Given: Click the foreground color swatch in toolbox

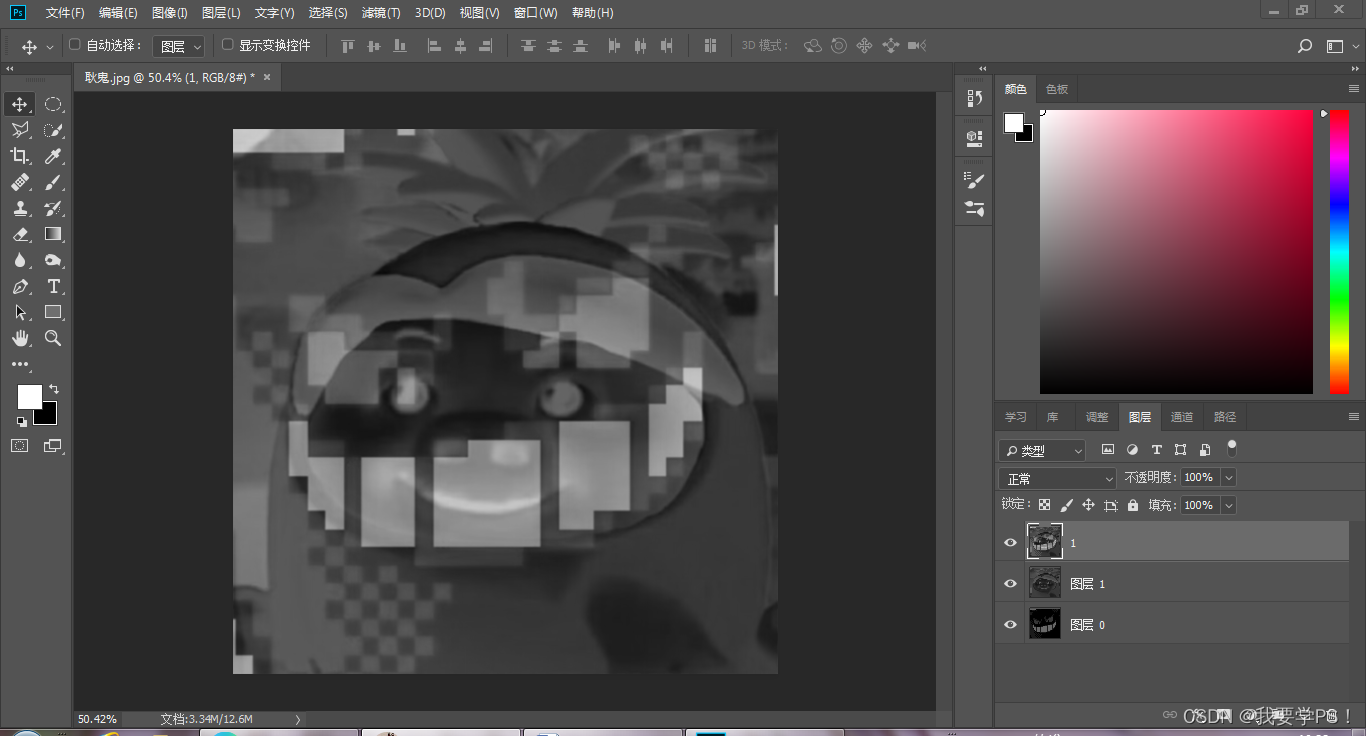Looking at the screenshot, I should coord(29,396).
